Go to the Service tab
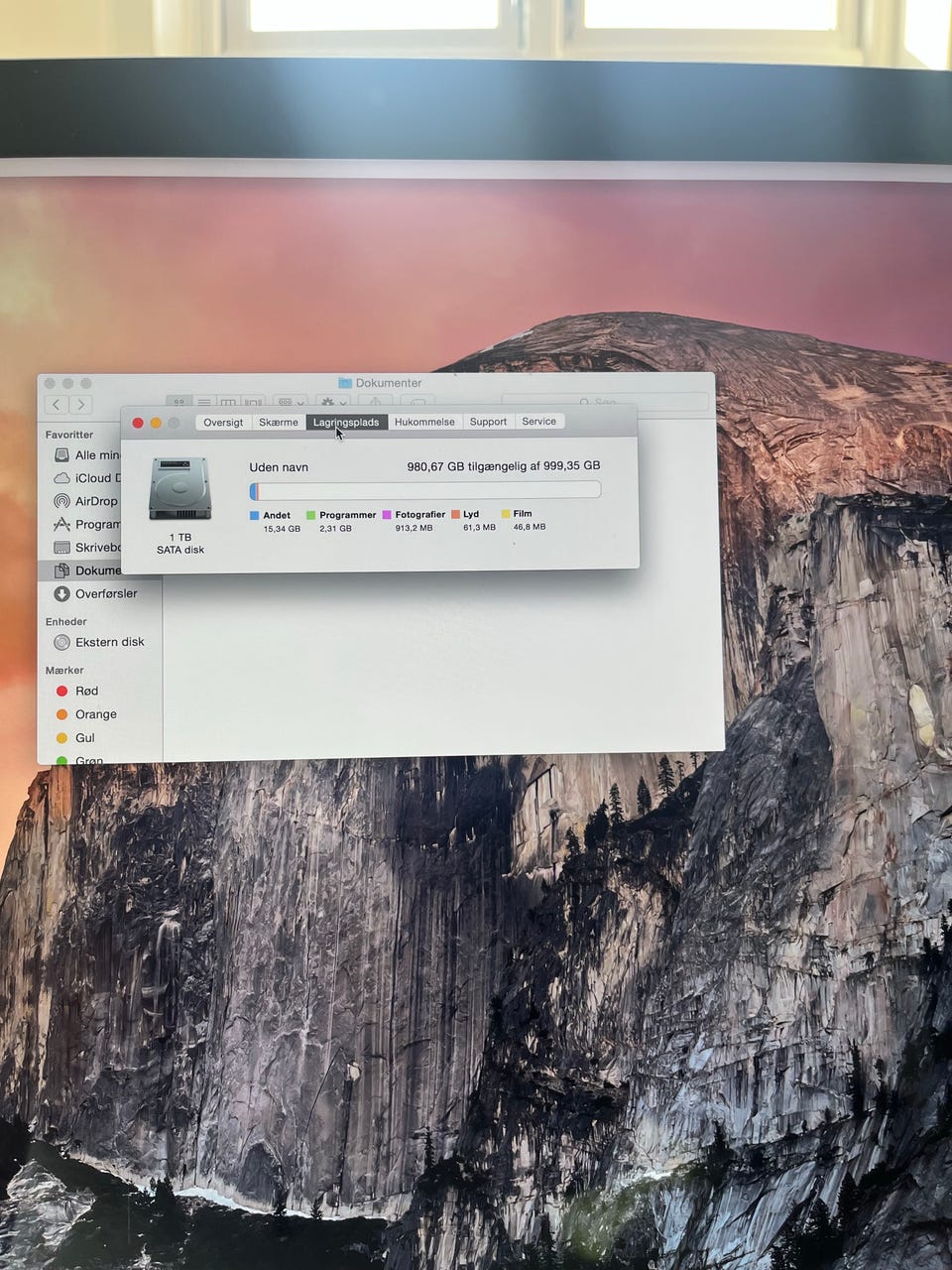This screenshot has width=952, height=1270. (x=539, y=422)
